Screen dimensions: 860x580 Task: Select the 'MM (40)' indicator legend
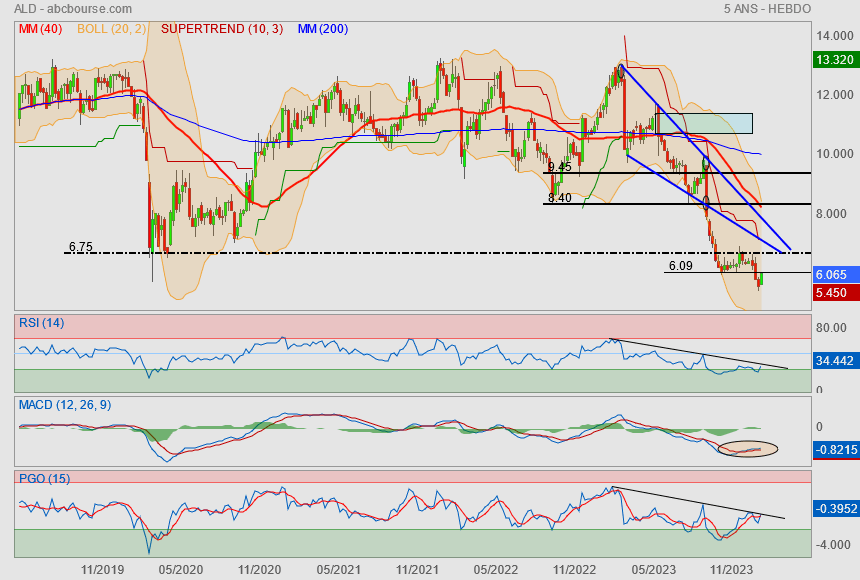coord(41,29)
